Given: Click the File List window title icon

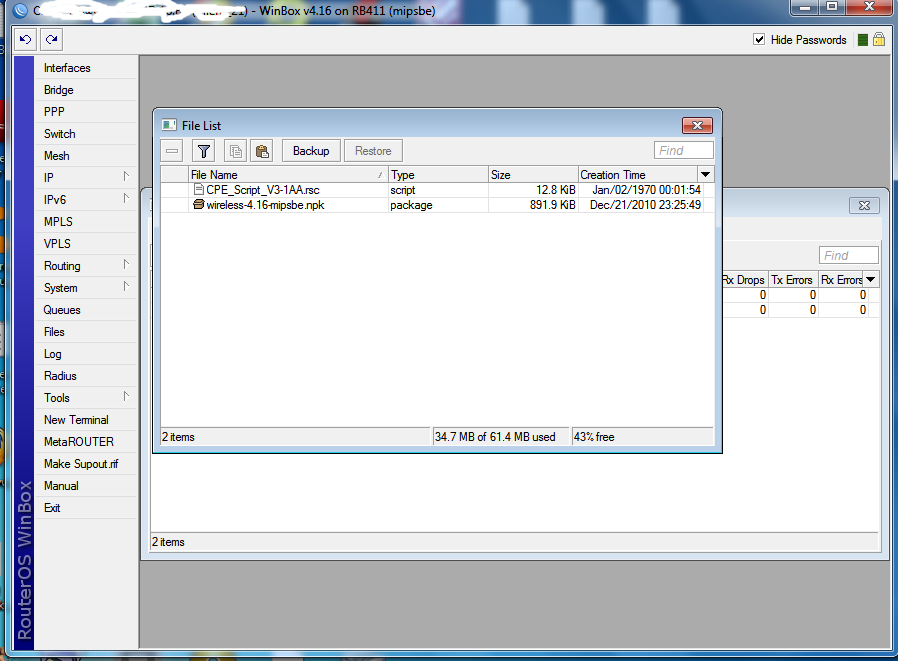Looking at the screenshot, I should tap(169, 125).
